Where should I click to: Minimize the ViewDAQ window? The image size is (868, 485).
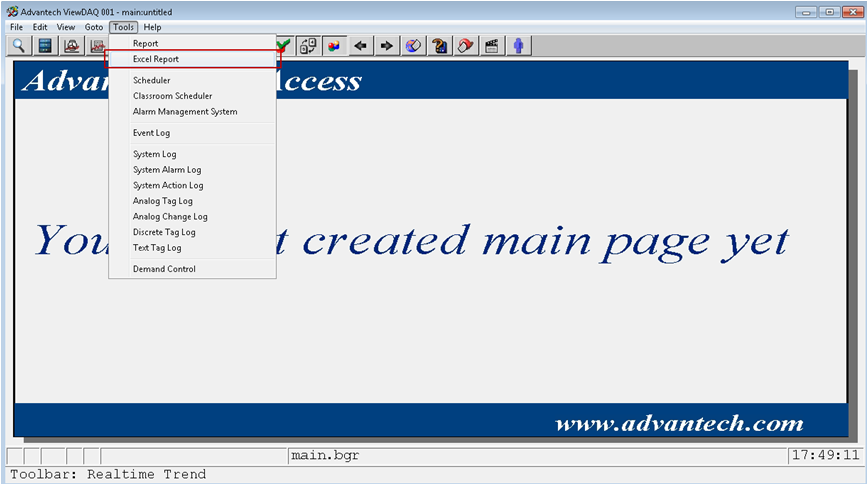click(x=806, y=12)
